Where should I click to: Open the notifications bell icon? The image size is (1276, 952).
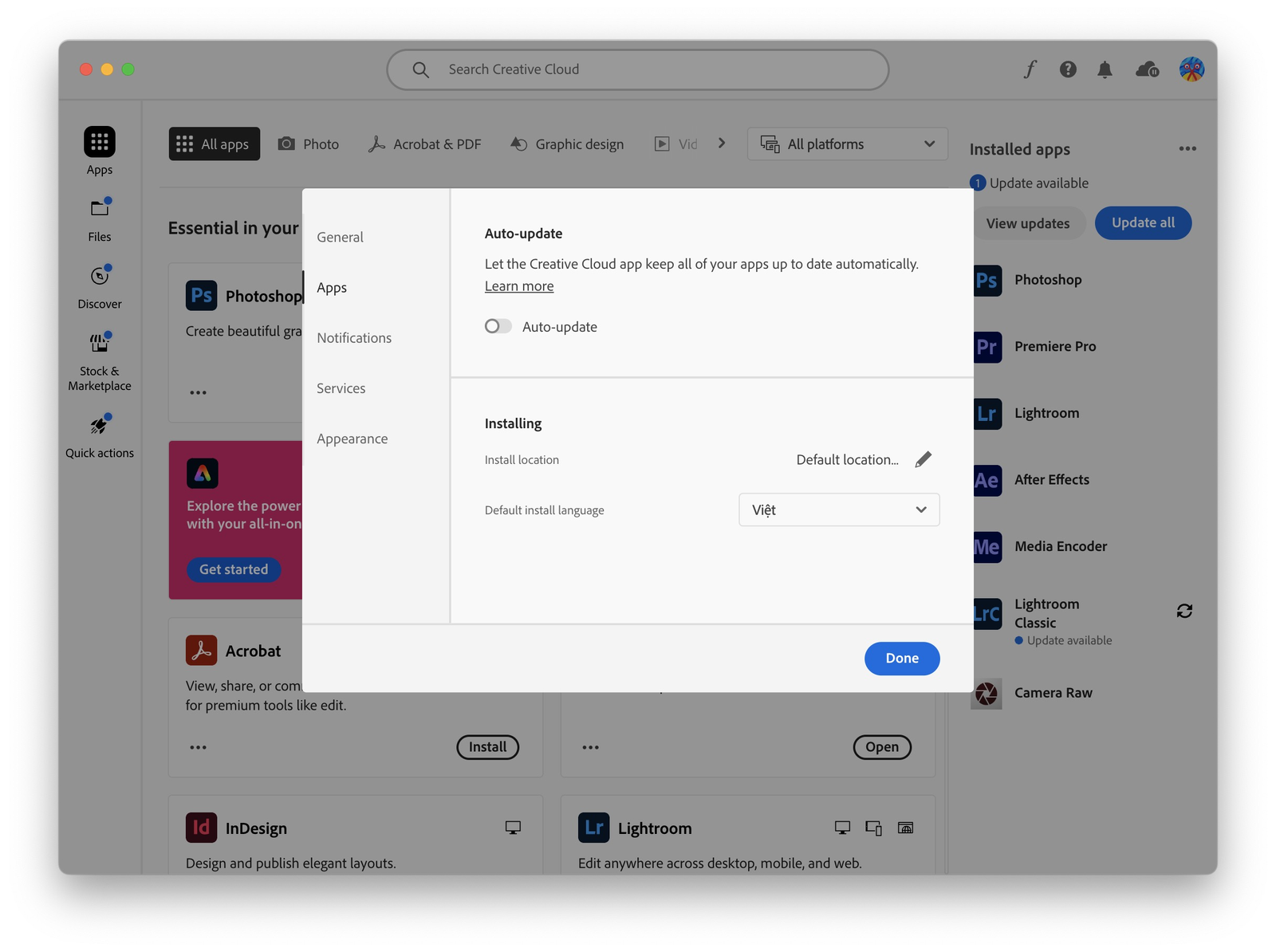click(1105, 69)
